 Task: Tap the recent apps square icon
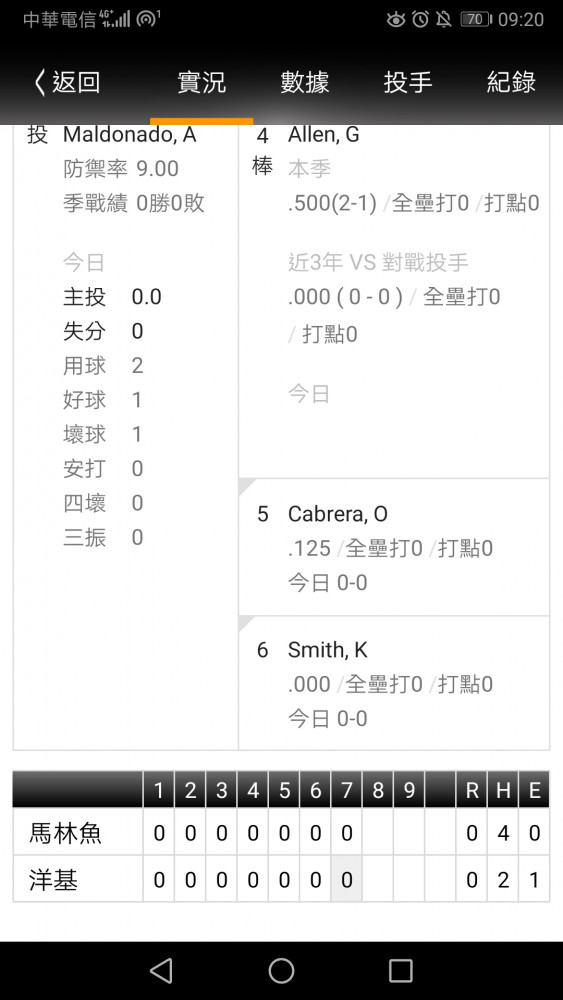point(400,970)
